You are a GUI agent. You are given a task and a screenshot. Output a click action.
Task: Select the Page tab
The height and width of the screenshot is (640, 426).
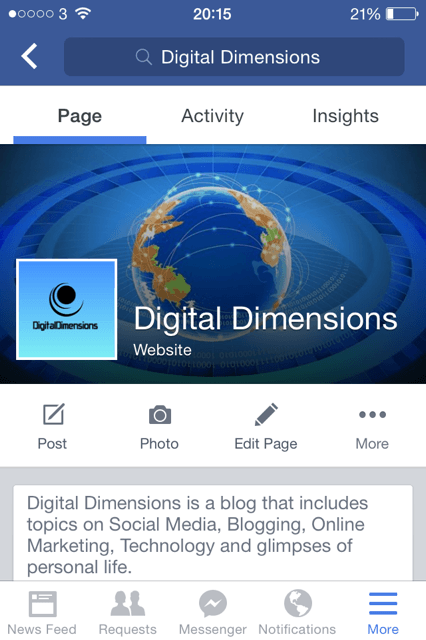click(x=80, y=117)
